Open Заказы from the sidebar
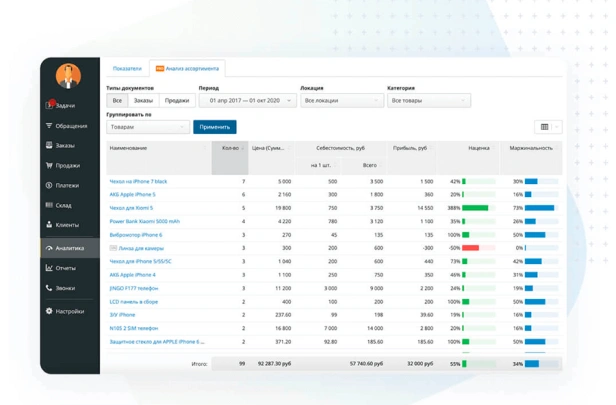Screen dimensions: 616x405 (x=49, y=146)
